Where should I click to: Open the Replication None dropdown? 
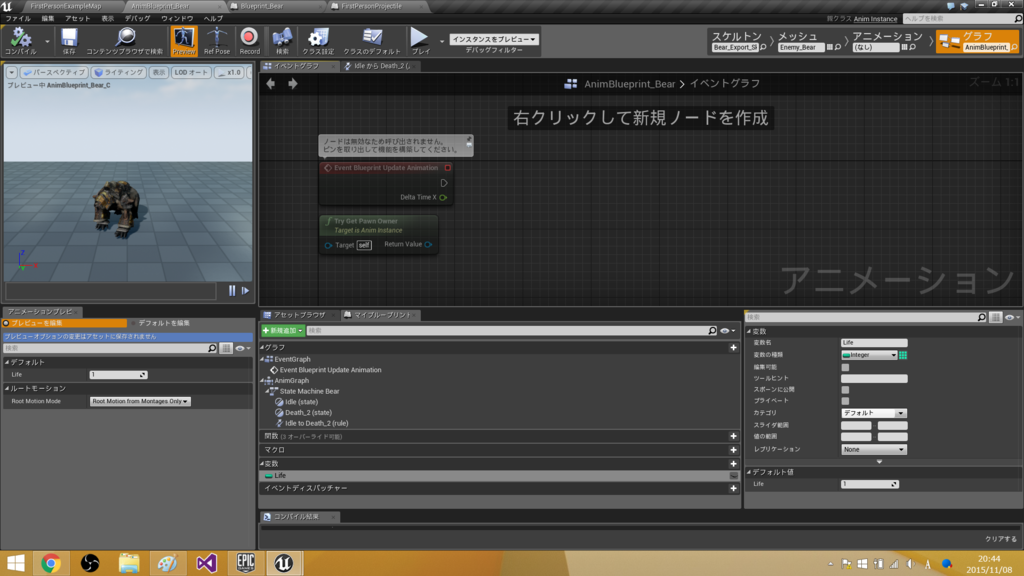click(x=874, y=450)
